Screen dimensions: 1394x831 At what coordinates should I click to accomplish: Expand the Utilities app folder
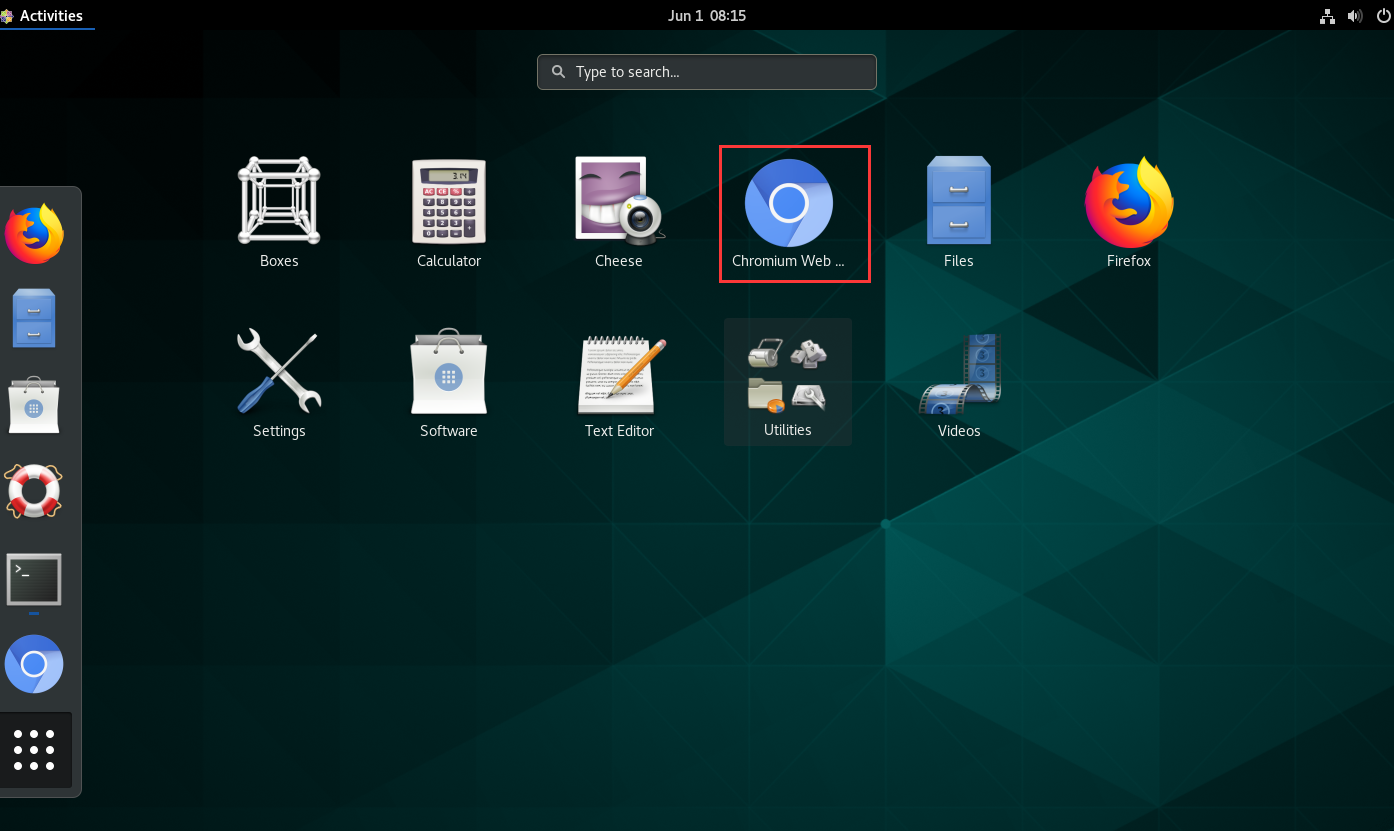point(788,383)
